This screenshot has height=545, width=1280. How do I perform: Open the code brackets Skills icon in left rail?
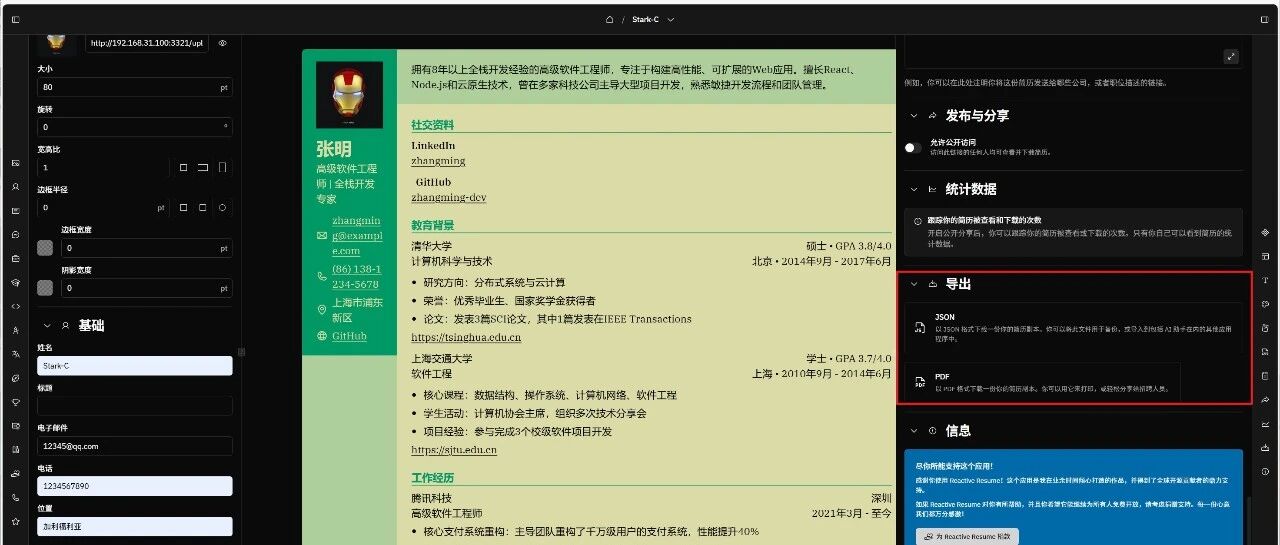pyautogui.click(x=15, y=306)
